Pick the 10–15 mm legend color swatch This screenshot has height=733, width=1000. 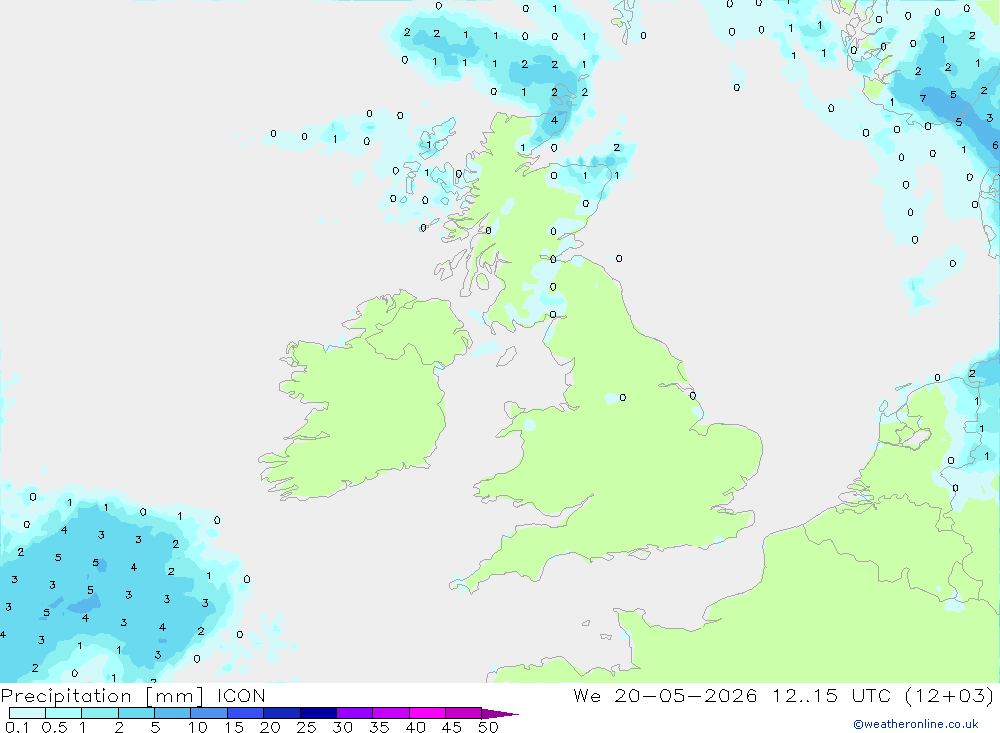209,713
